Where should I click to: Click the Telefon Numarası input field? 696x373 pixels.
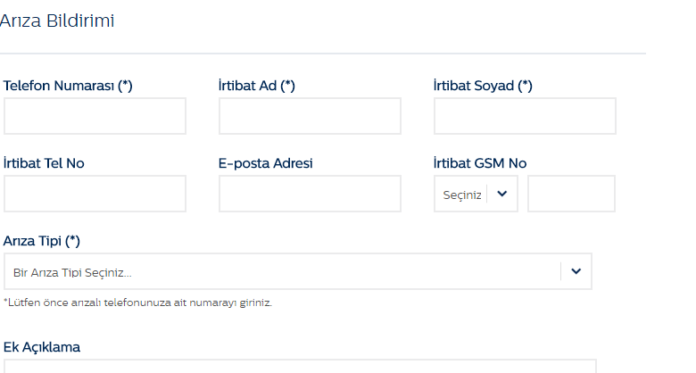click(x=95, y=116)
